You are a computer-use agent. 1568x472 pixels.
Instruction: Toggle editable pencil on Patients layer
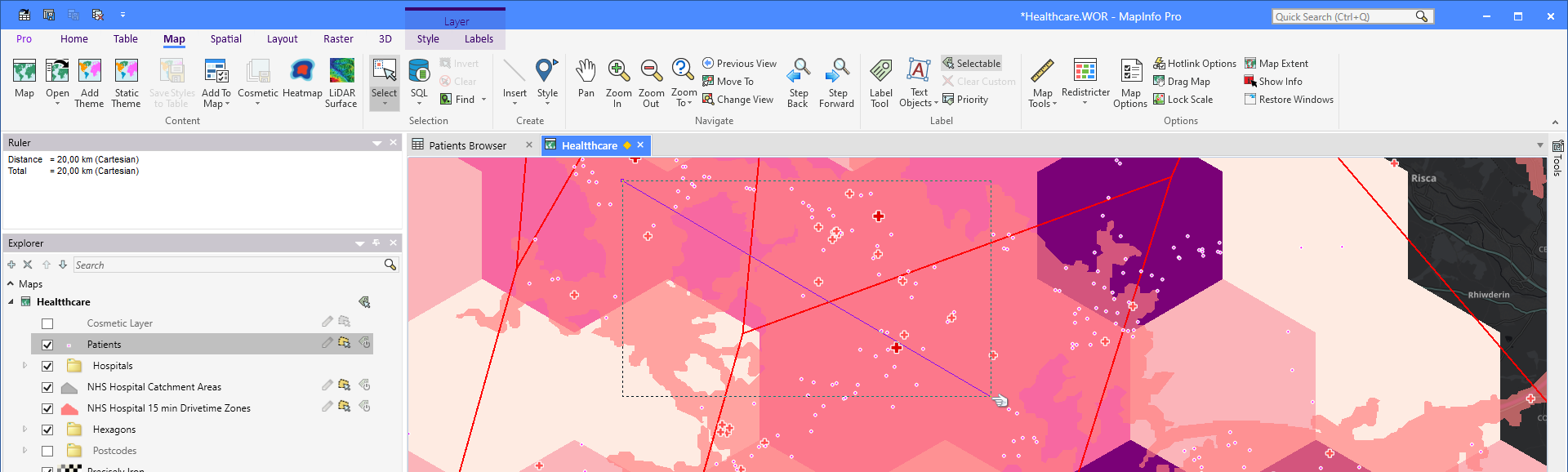point(327,343)
